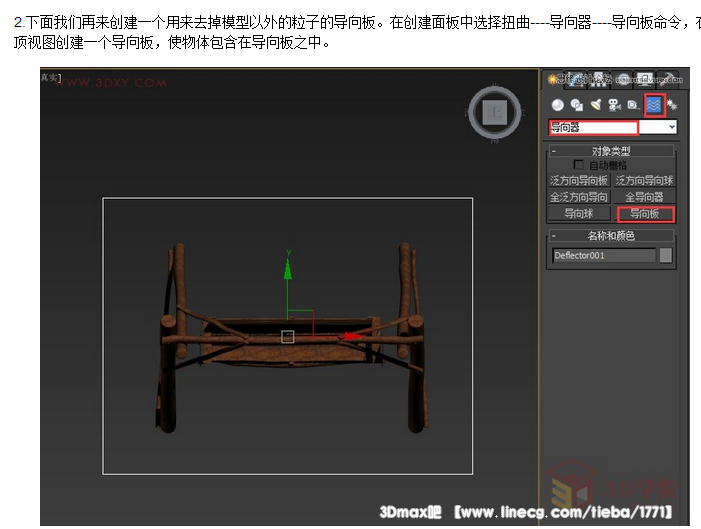Select the Lights category icon
This screenshot has height=529, width=701.
[596, 105]
